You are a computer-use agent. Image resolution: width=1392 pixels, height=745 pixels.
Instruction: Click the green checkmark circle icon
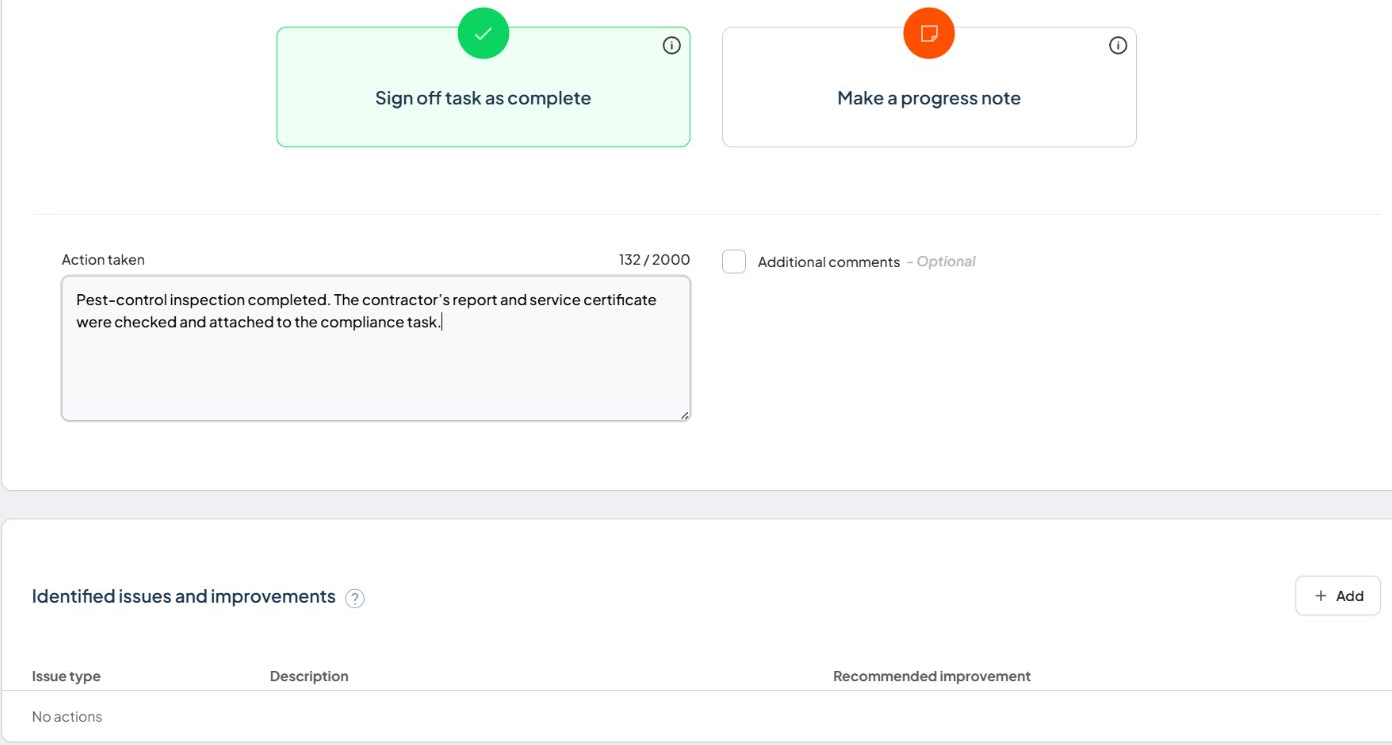(483, 33)
